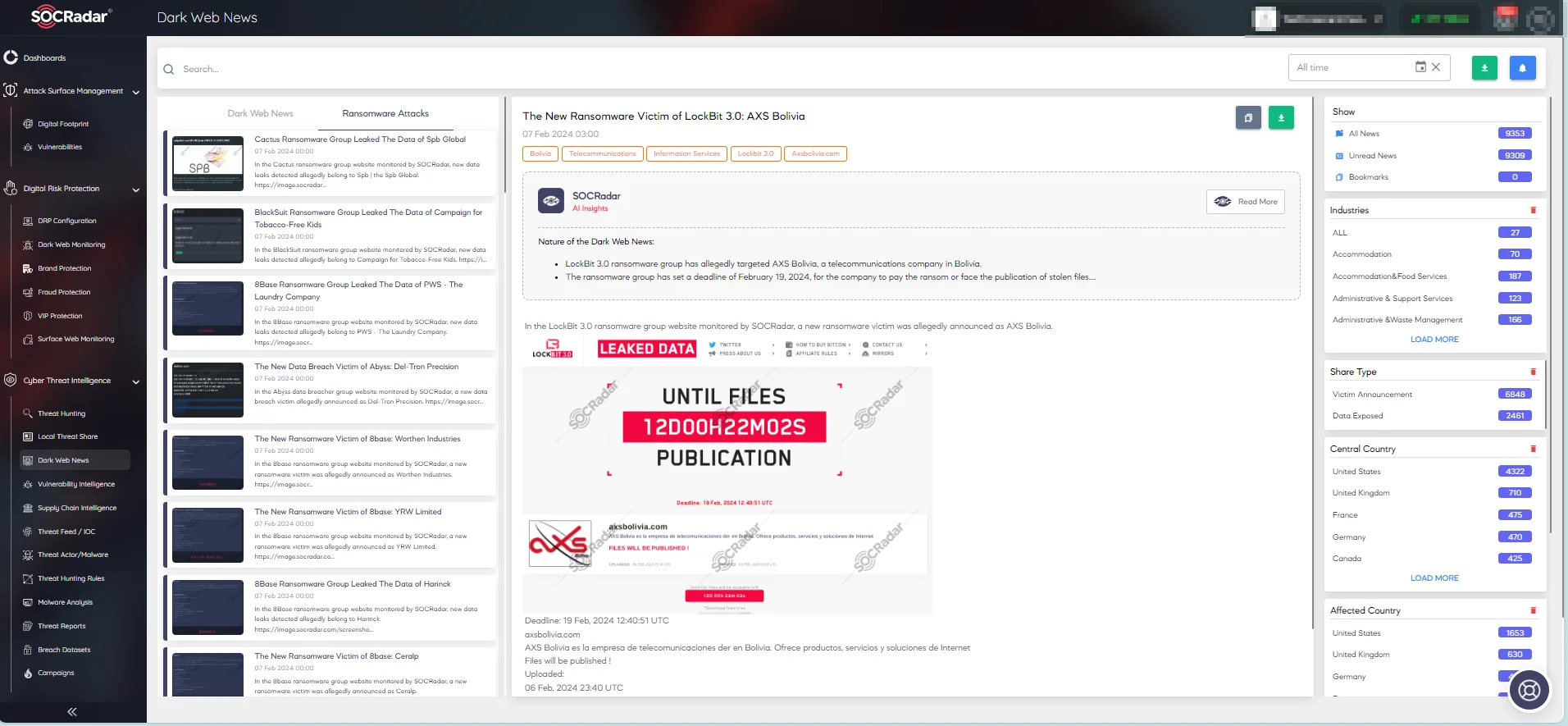
Task: Open Vulnerabilities sidebar item
Action: tap(60, 148)
